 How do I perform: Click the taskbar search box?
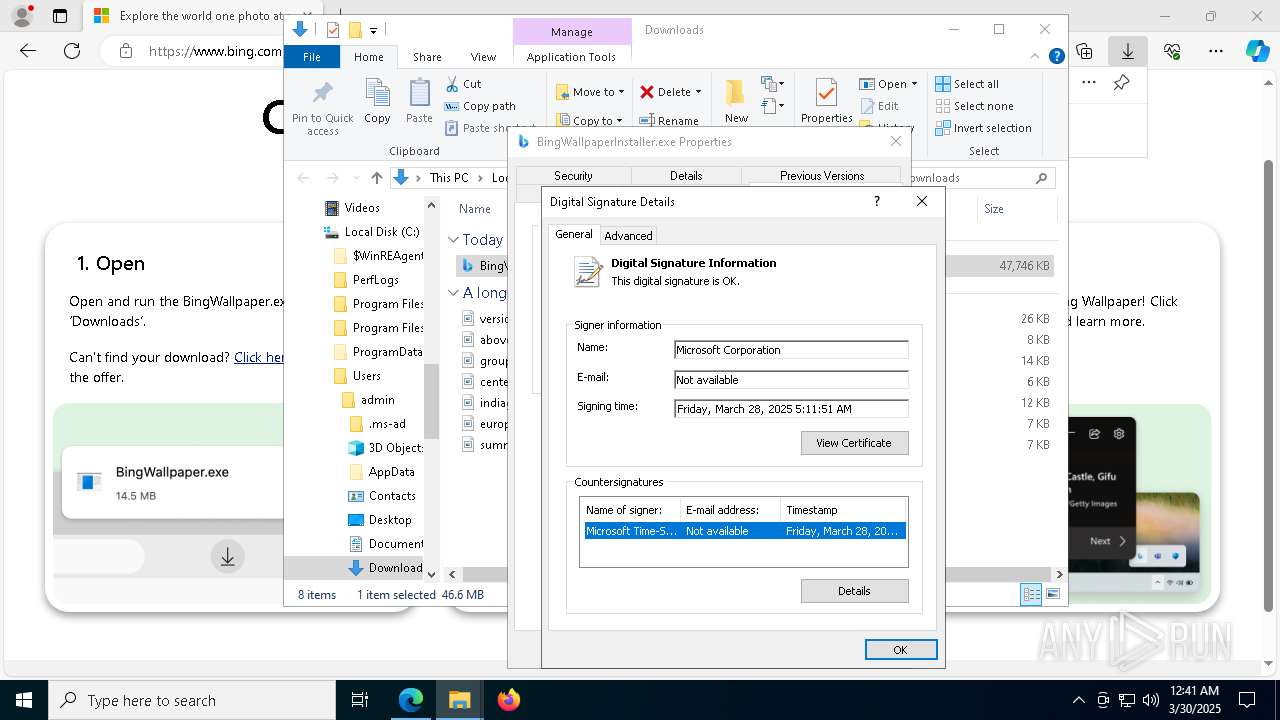tap(192, 700)
